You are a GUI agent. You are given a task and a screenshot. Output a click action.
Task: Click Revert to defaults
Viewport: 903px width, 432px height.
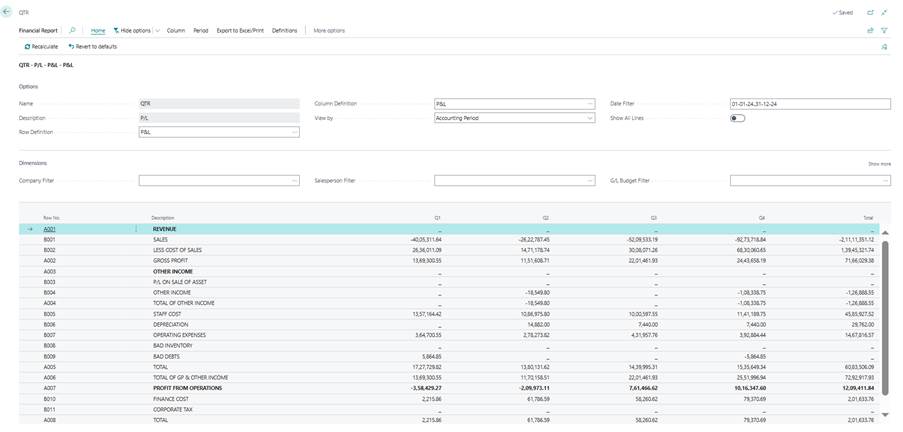(93, 47)
